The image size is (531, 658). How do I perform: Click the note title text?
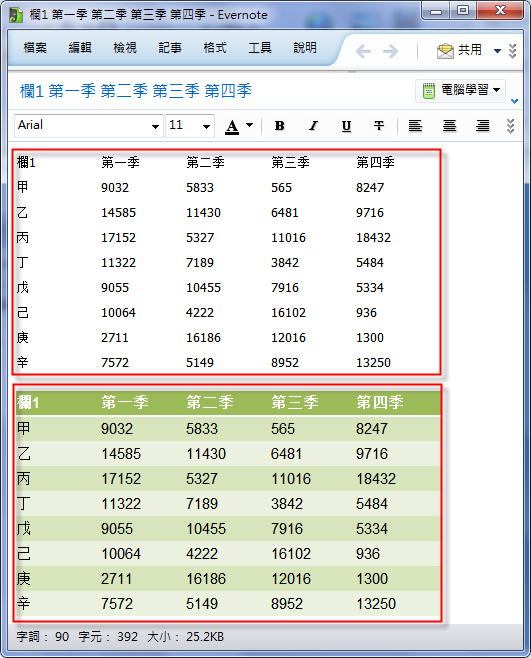click(x=136, y=91)
